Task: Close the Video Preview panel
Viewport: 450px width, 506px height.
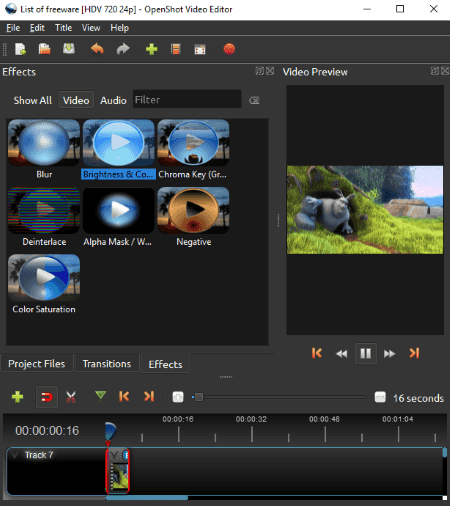Action: [x=445, y=71]
